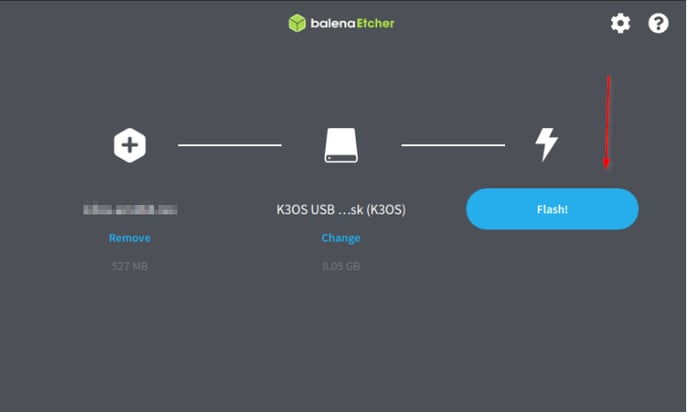
Task: Click the K3OS USB ...sk (K3OS) drive label
Action: pos(341,210)
